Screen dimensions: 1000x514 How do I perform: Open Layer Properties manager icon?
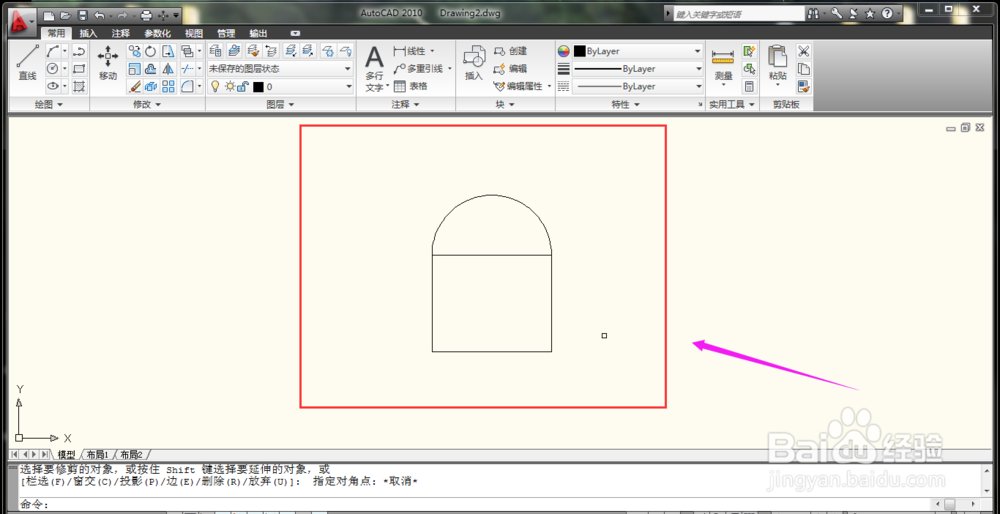[216, 51]
